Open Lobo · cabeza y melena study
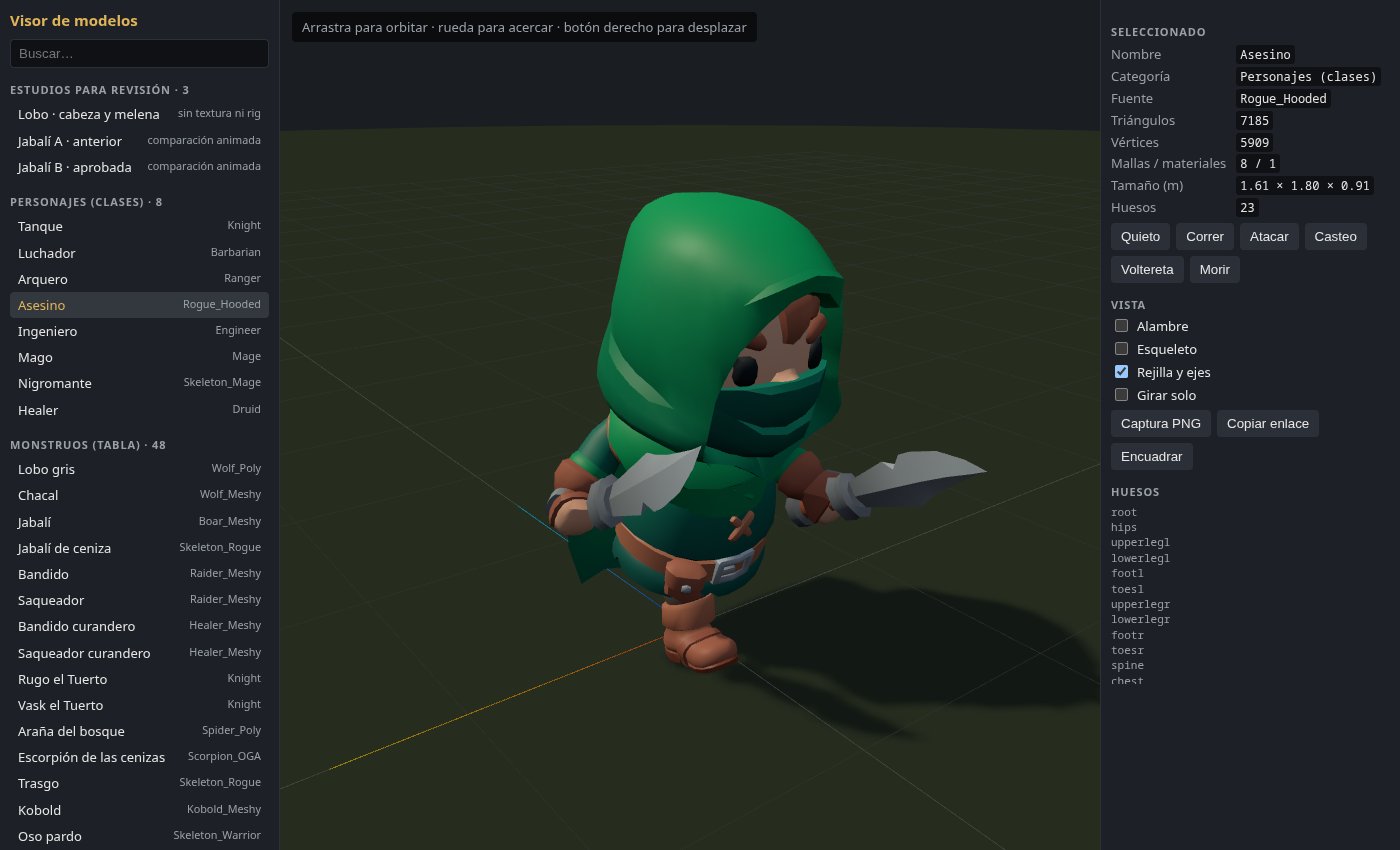 coord(139,114)
